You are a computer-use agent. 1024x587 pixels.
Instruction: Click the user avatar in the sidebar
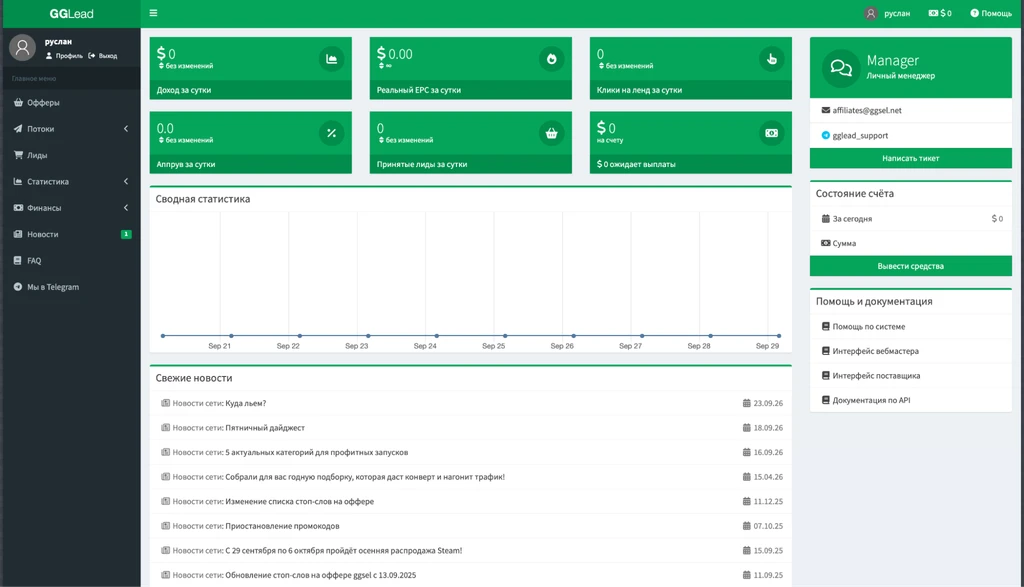click(x=22, y=48)
